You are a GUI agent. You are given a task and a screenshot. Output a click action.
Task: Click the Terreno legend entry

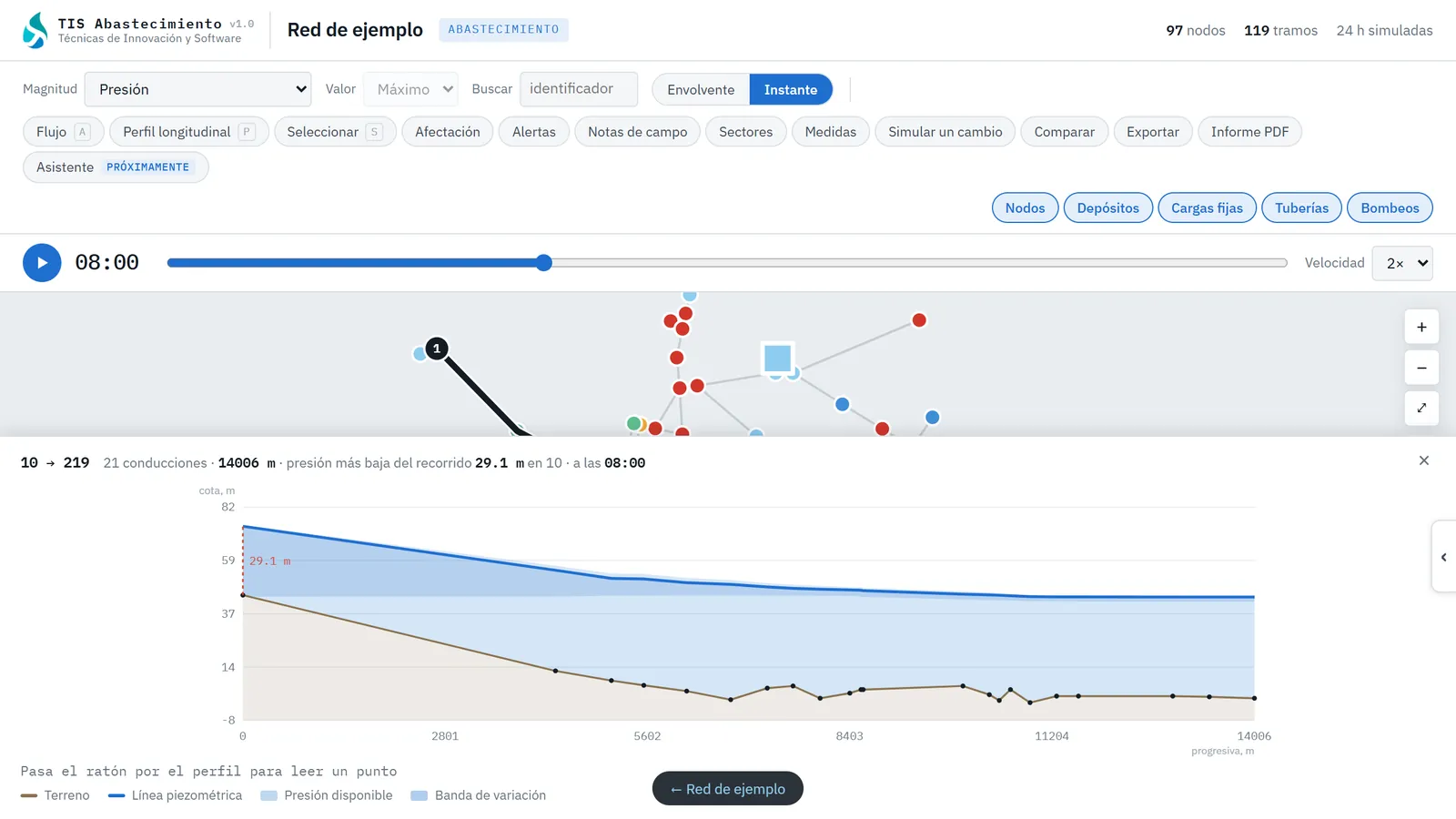[56, 795]
